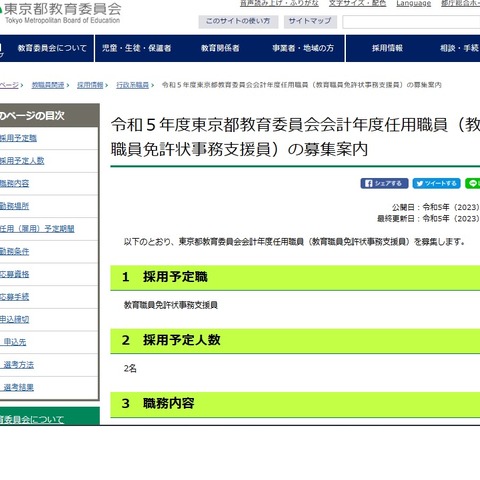Screen dimensions: 480x480
Task: Jump to 任用(雇用)予定期間 in contents
Action: pos(37,229)
